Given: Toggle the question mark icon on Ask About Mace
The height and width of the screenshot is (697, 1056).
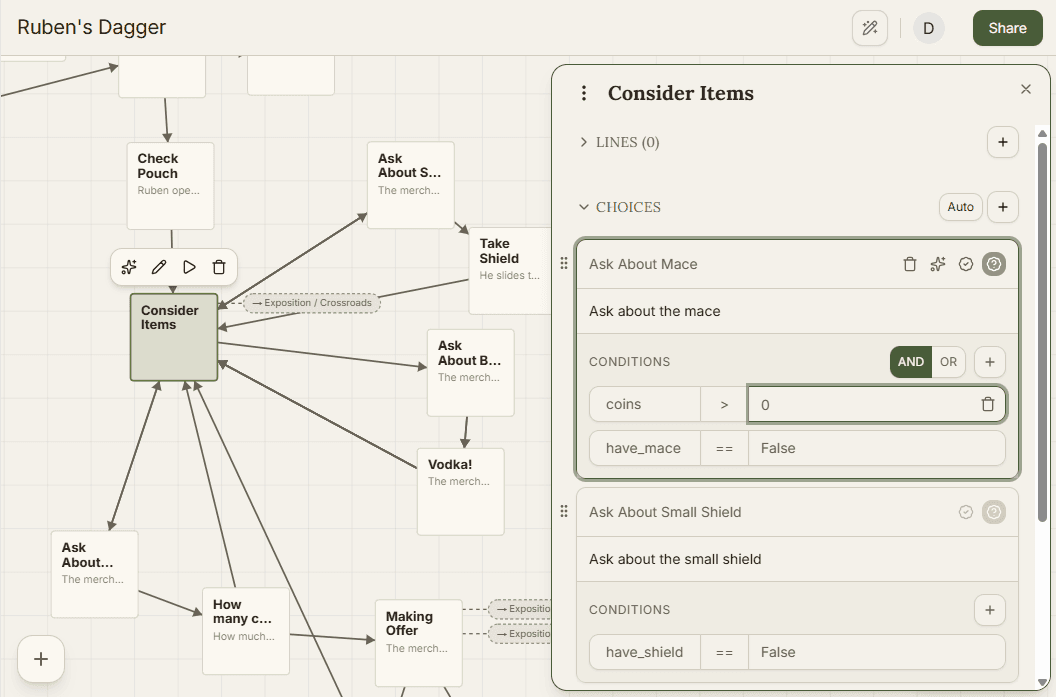Looking at the screenshot, I should point(993,264).
